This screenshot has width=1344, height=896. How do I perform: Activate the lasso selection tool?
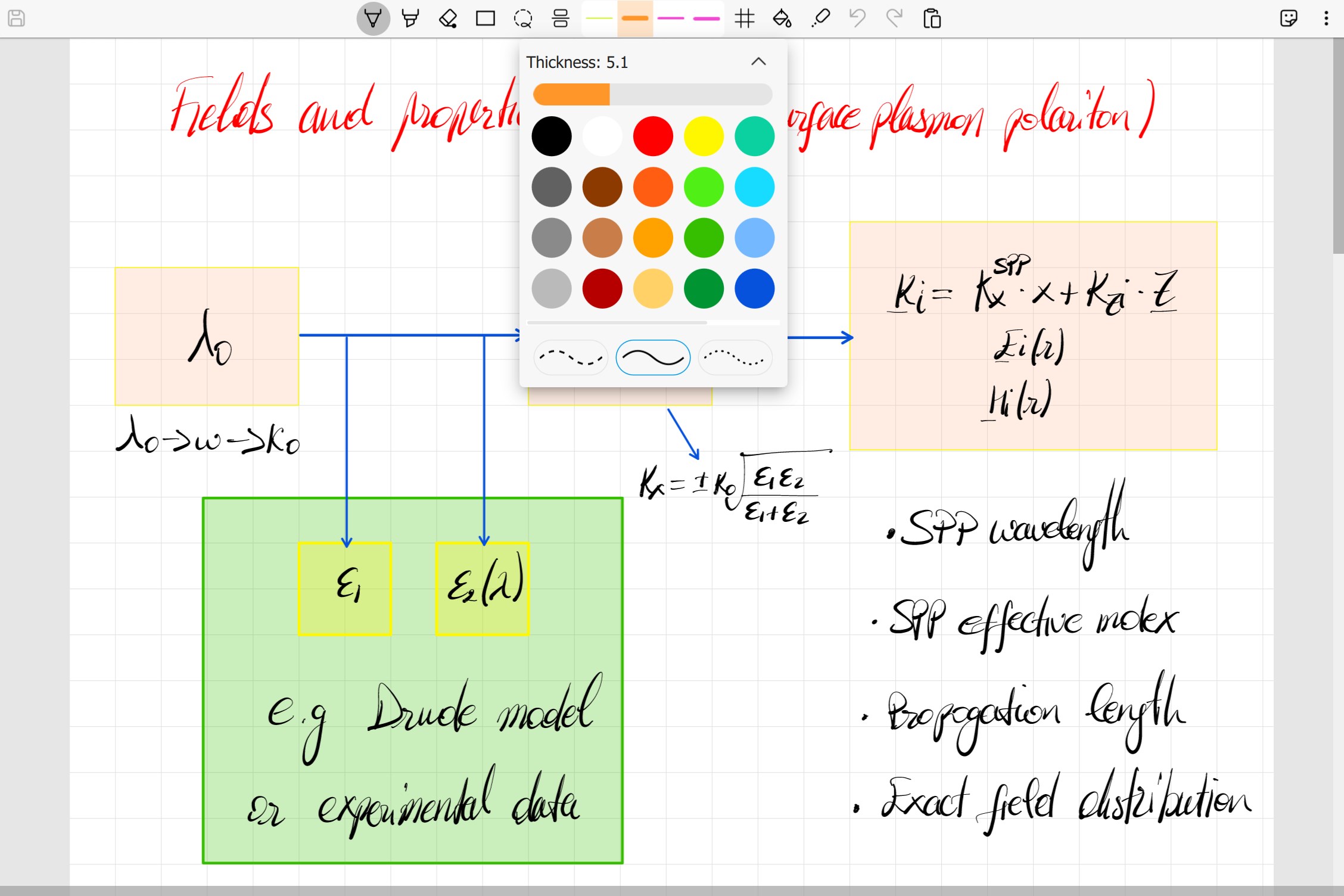click(523, 18)
